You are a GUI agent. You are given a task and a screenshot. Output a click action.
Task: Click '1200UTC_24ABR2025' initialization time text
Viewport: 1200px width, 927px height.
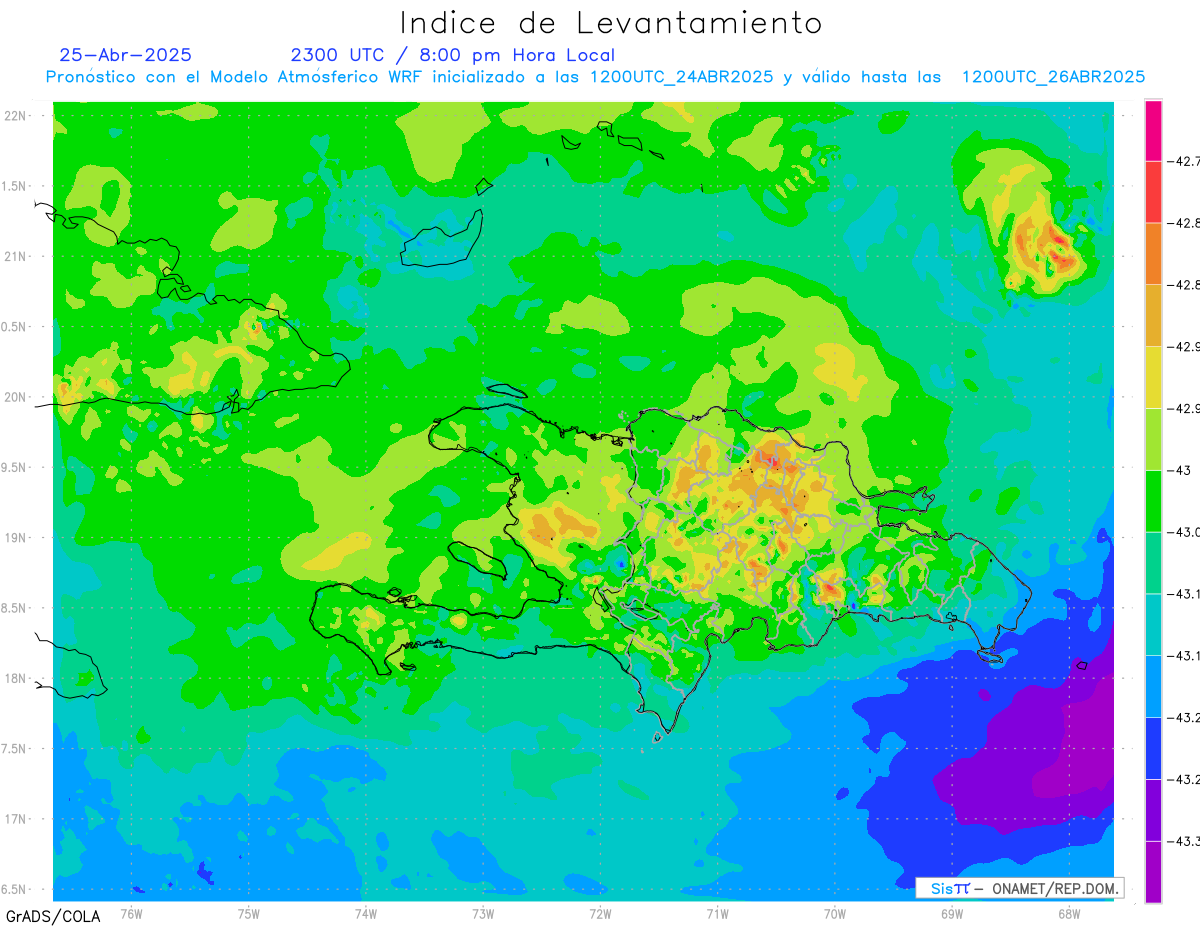coord(681,77)
